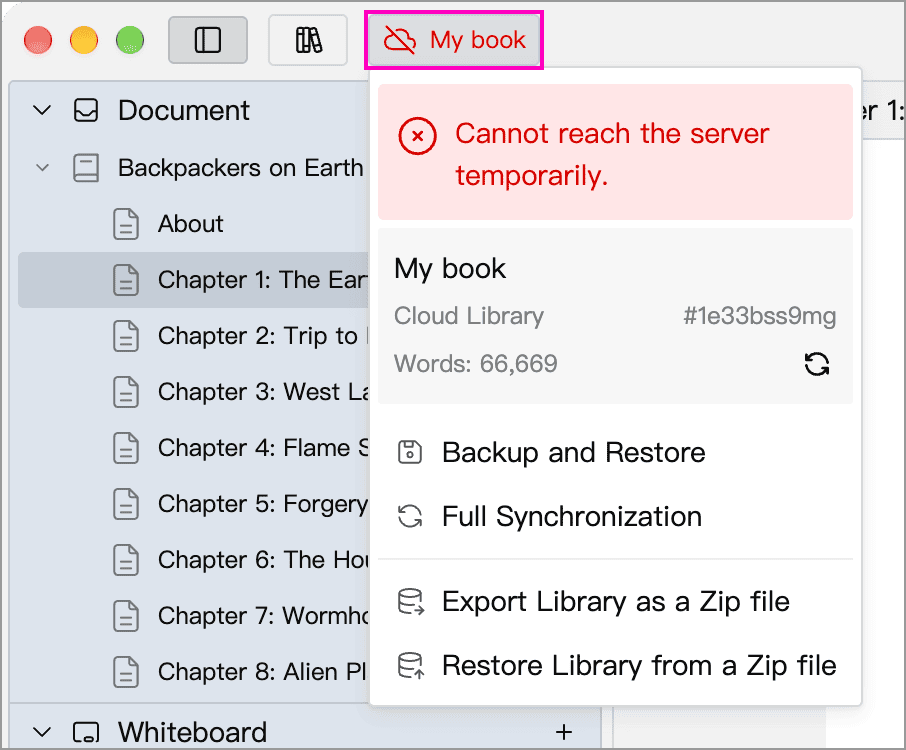The height and width of the screenshot is (750, 906).
Task: Collapse Backackers on Earth book chevron
Action: click(42, 168)
